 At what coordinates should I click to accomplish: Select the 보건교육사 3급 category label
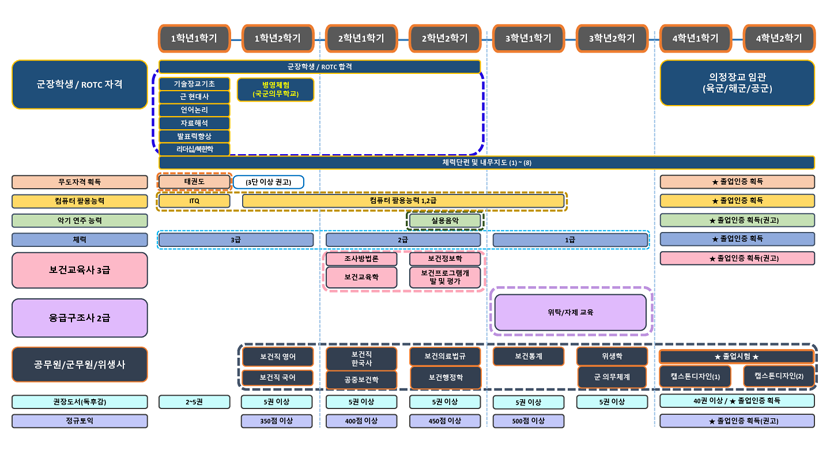point(80,270)
